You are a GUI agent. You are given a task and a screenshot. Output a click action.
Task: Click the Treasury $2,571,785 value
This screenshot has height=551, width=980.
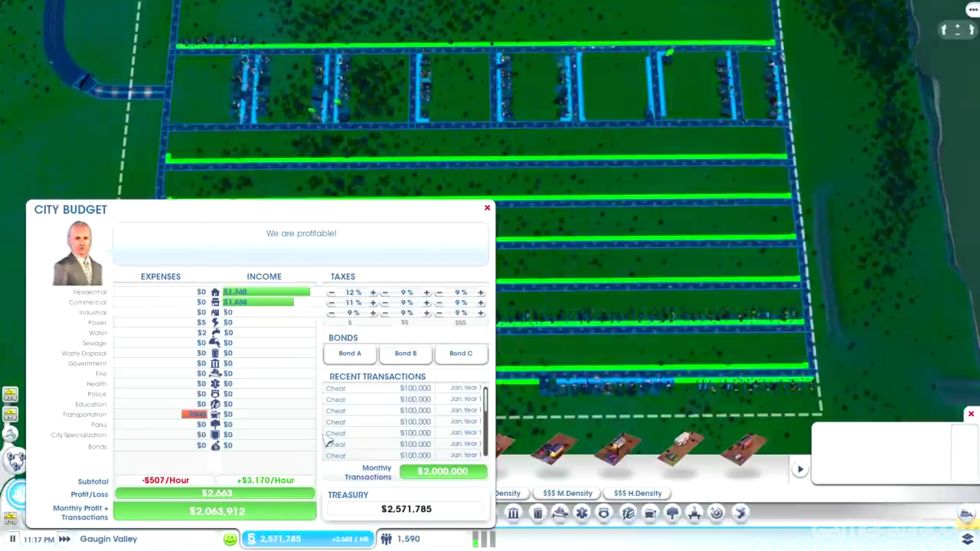[406, 509]
